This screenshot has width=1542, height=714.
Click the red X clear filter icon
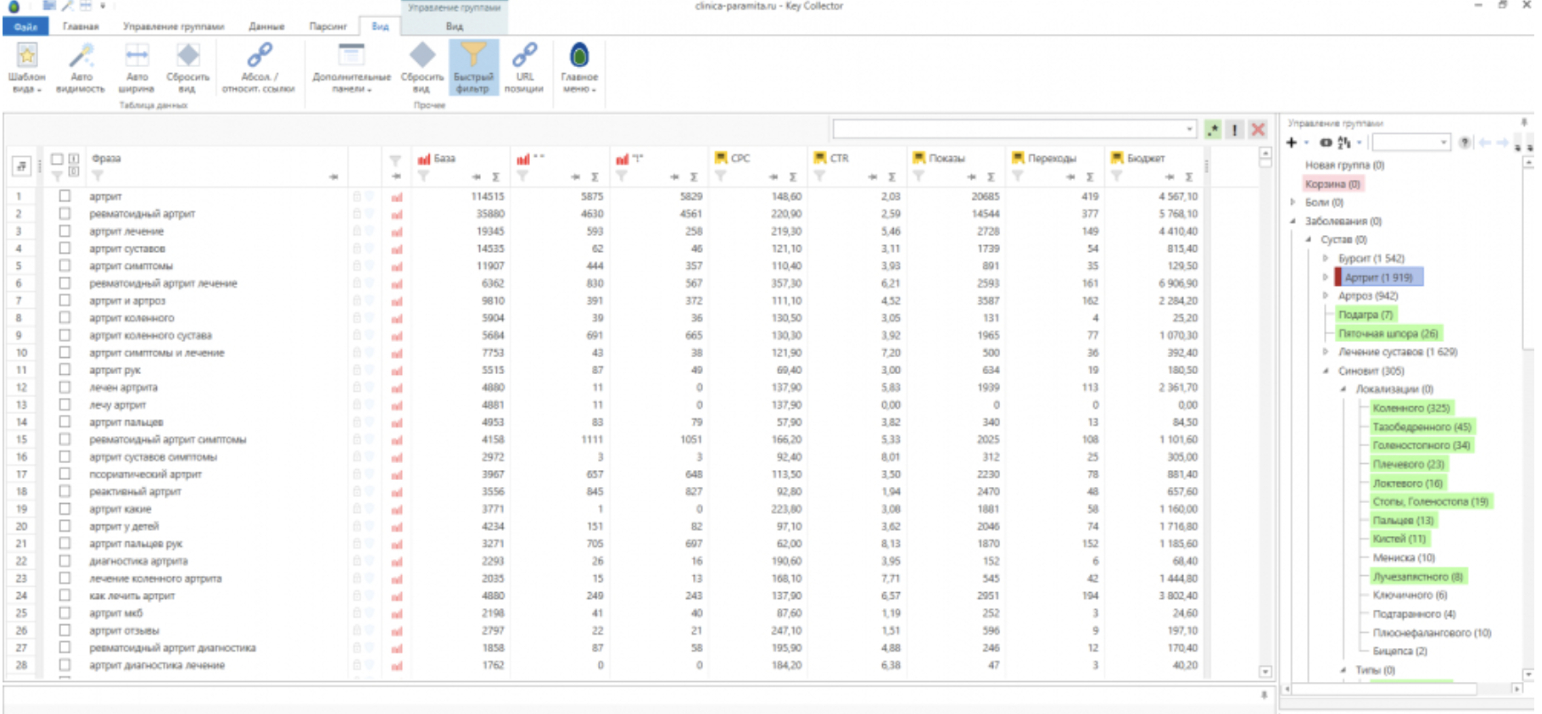pos(1258,130)
